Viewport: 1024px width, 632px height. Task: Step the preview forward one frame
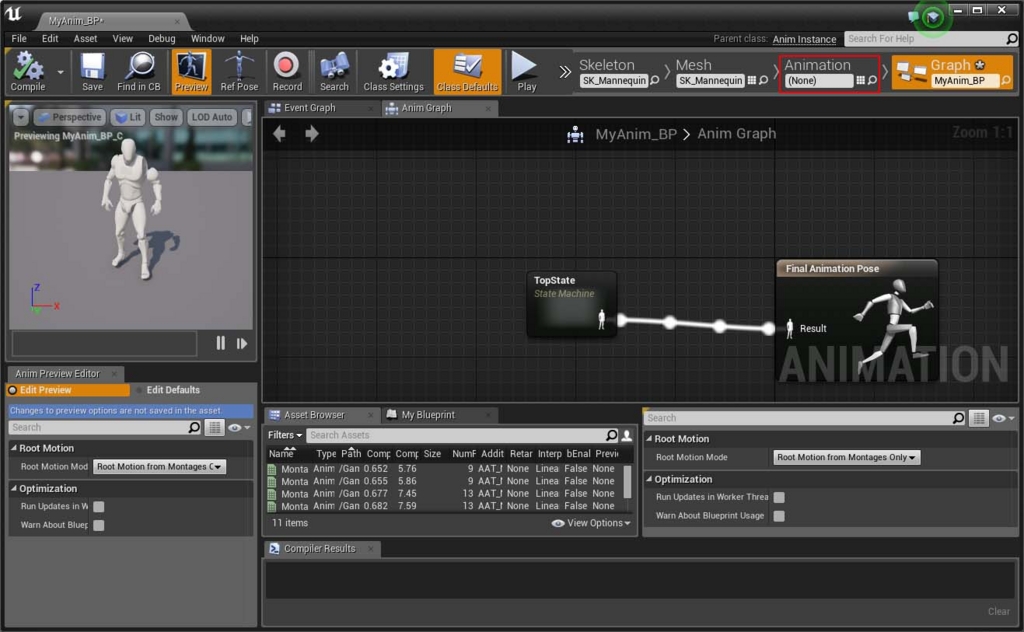(x=242, y=343)
